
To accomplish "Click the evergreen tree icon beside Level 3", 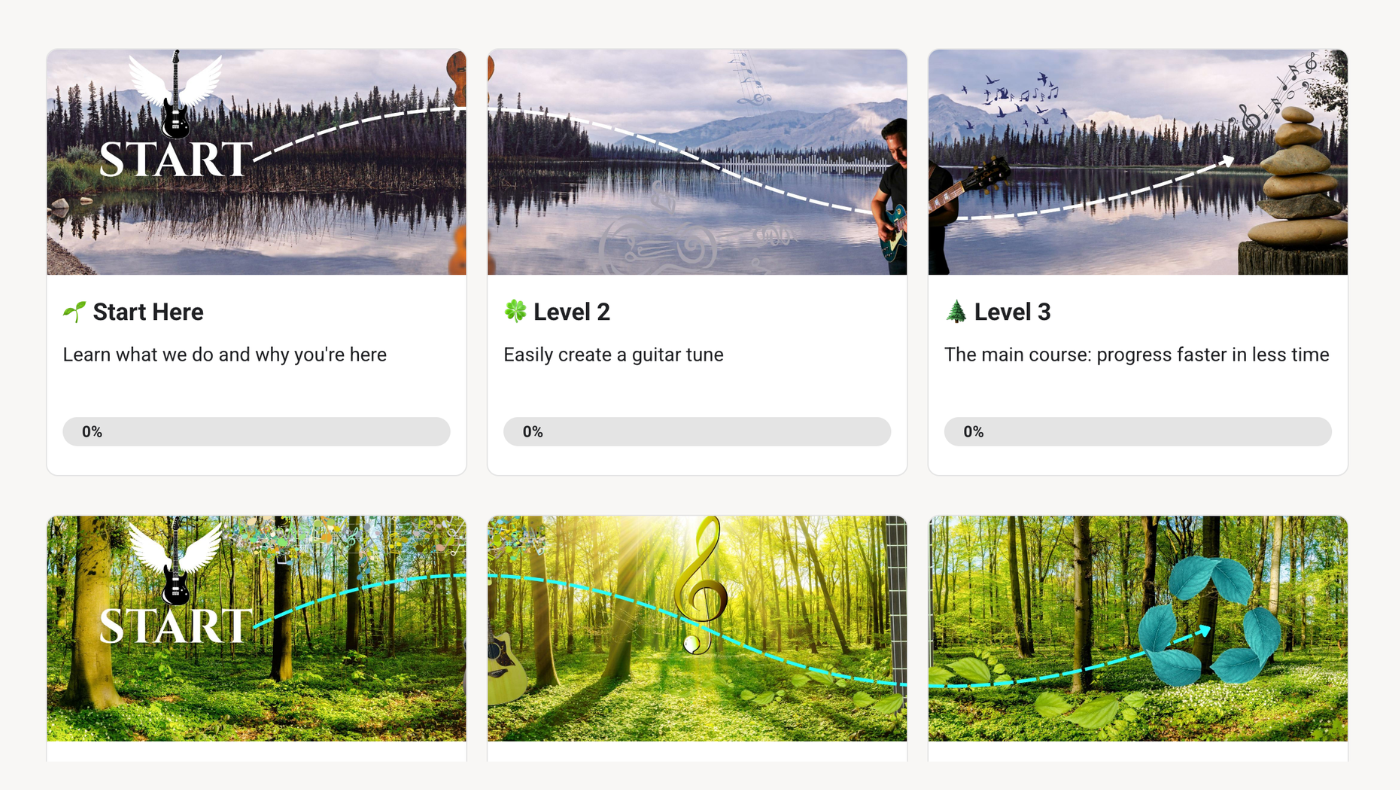I will 956,312.
